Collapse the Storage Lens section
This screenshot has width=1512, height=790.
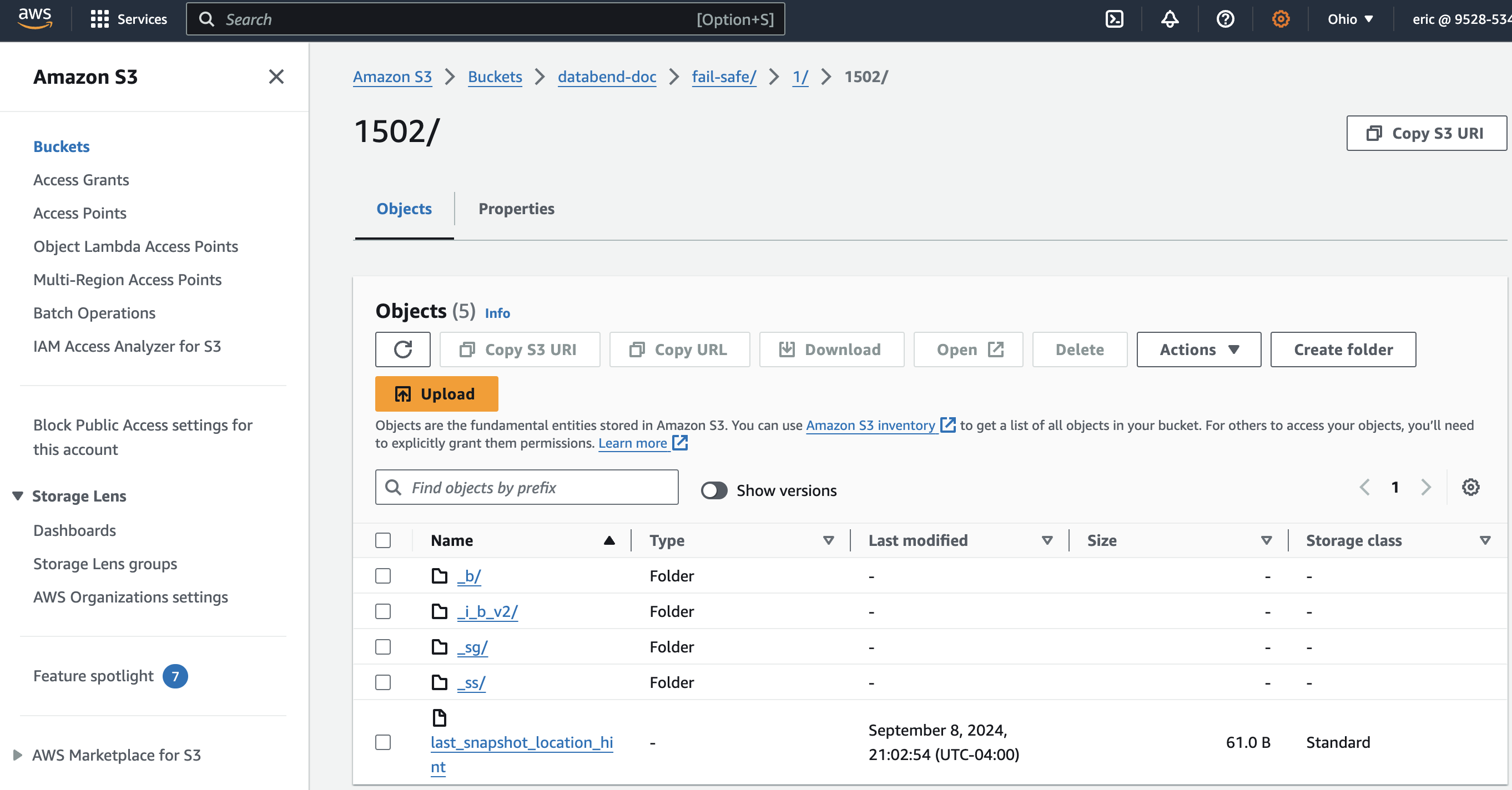pos(18,496)
